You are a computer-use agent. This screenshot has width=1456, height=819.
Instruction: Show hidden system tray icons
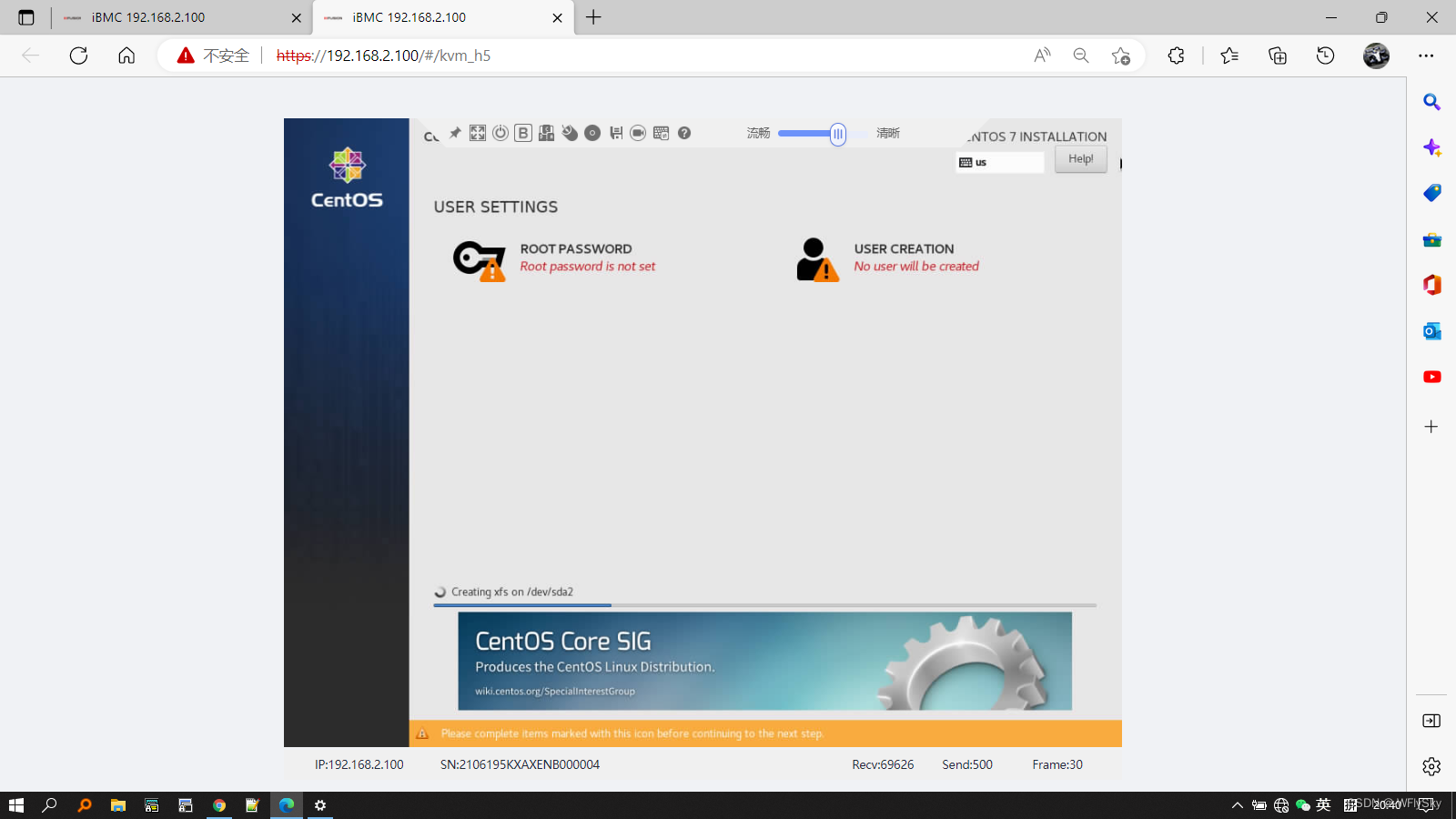click(x=1237, y=805)
